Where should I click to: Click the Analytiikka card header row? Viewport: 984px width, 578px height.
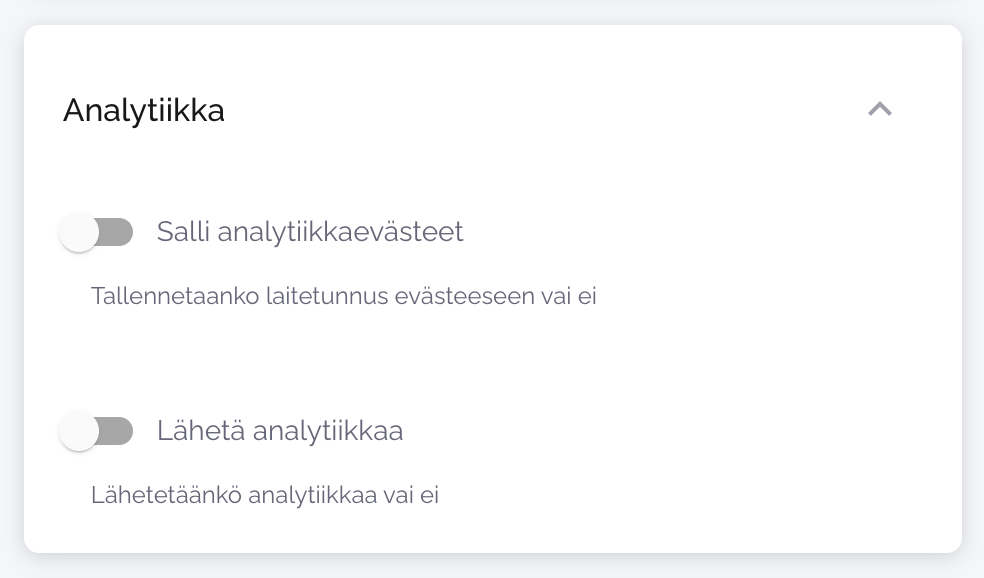pyautogui.click(x=490, y=110)
